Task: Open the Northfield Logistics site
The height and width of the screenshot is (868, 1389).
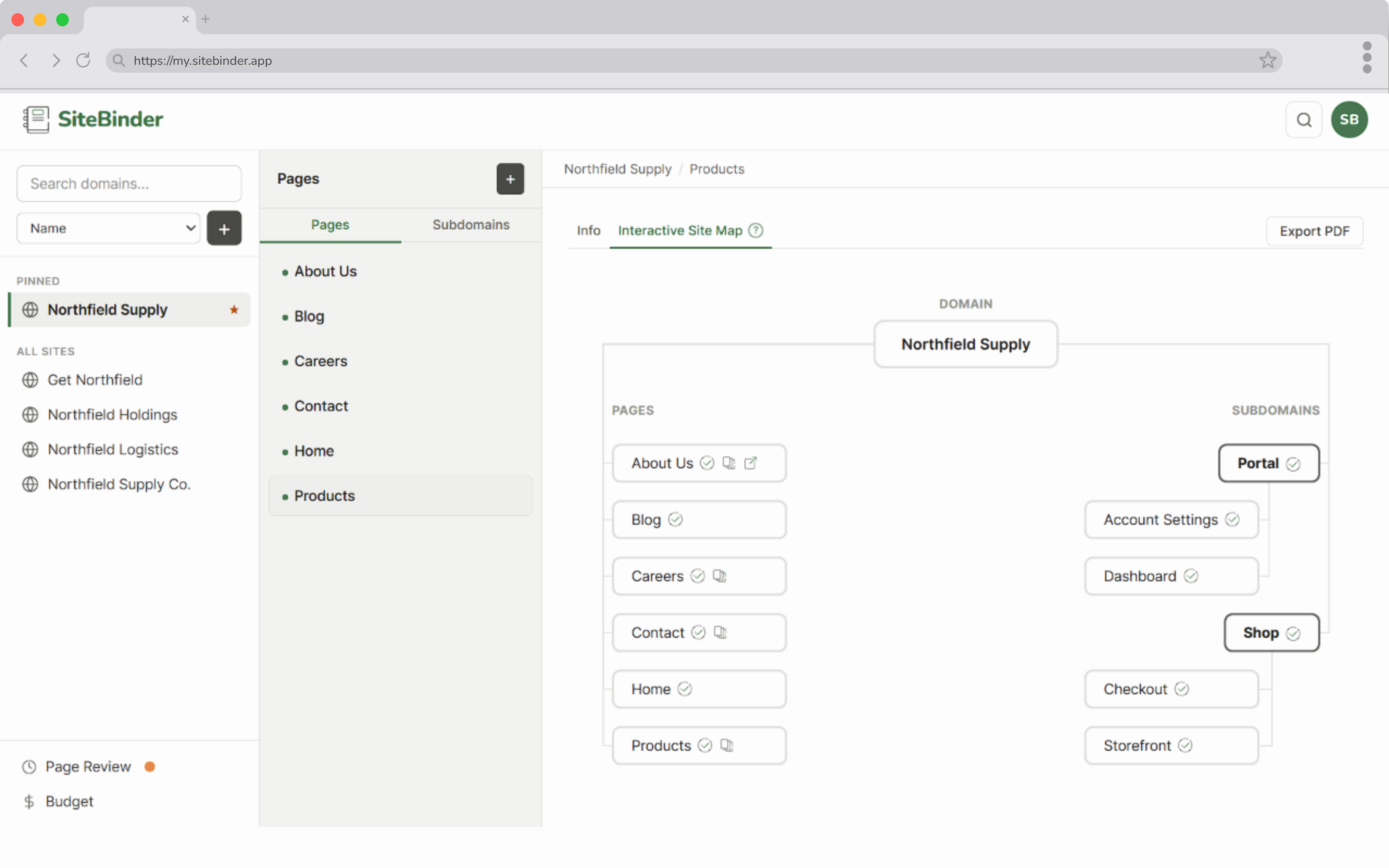Action: pyautogui.click(x=130, y=450)
